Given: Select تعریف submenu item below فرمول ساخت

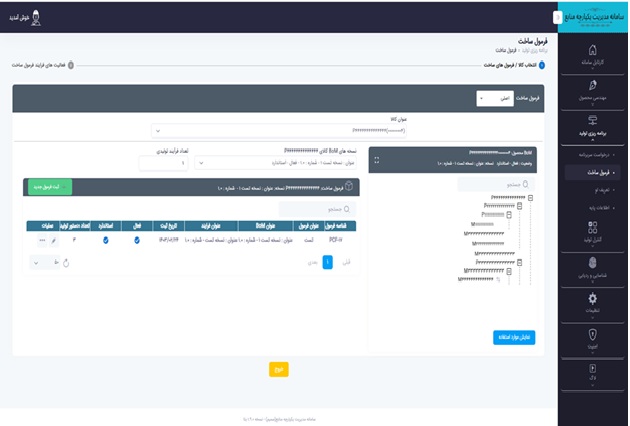Looking at the screenshot, I should [601, 190].
